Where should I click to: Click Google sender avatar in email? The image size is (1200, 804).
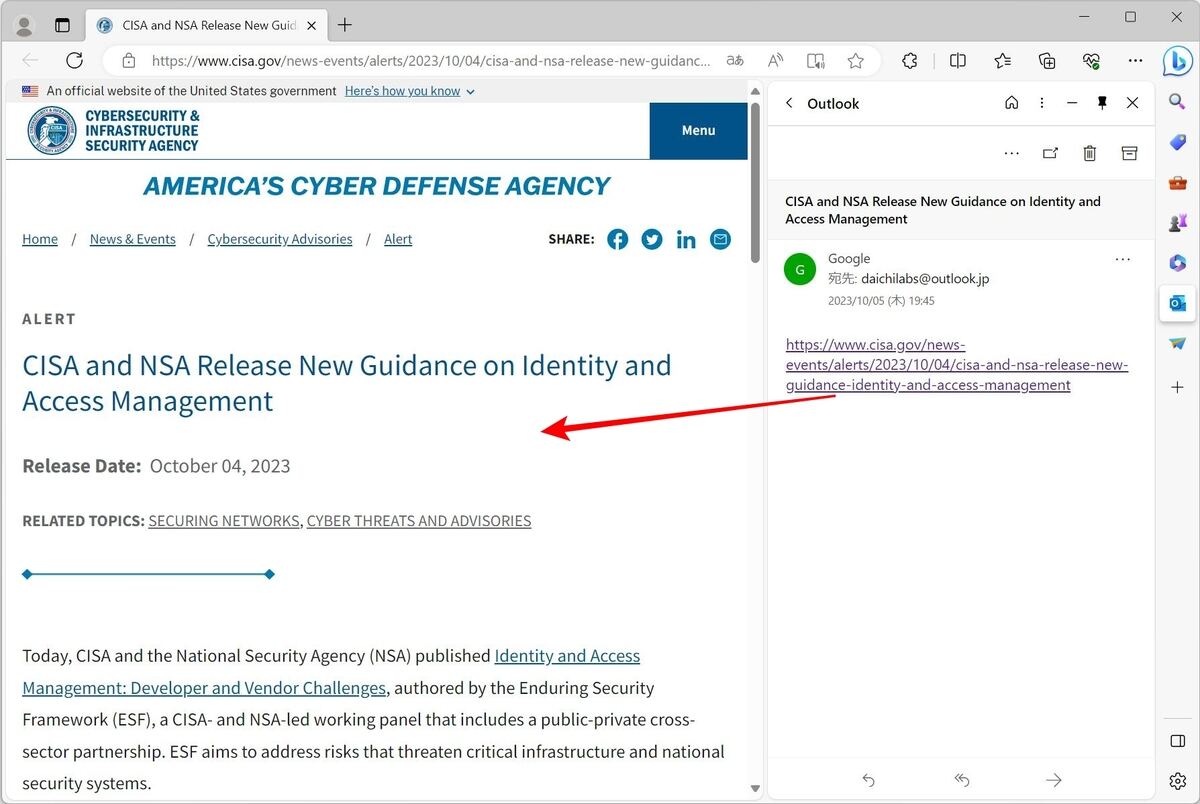click(x=800, y=269)
